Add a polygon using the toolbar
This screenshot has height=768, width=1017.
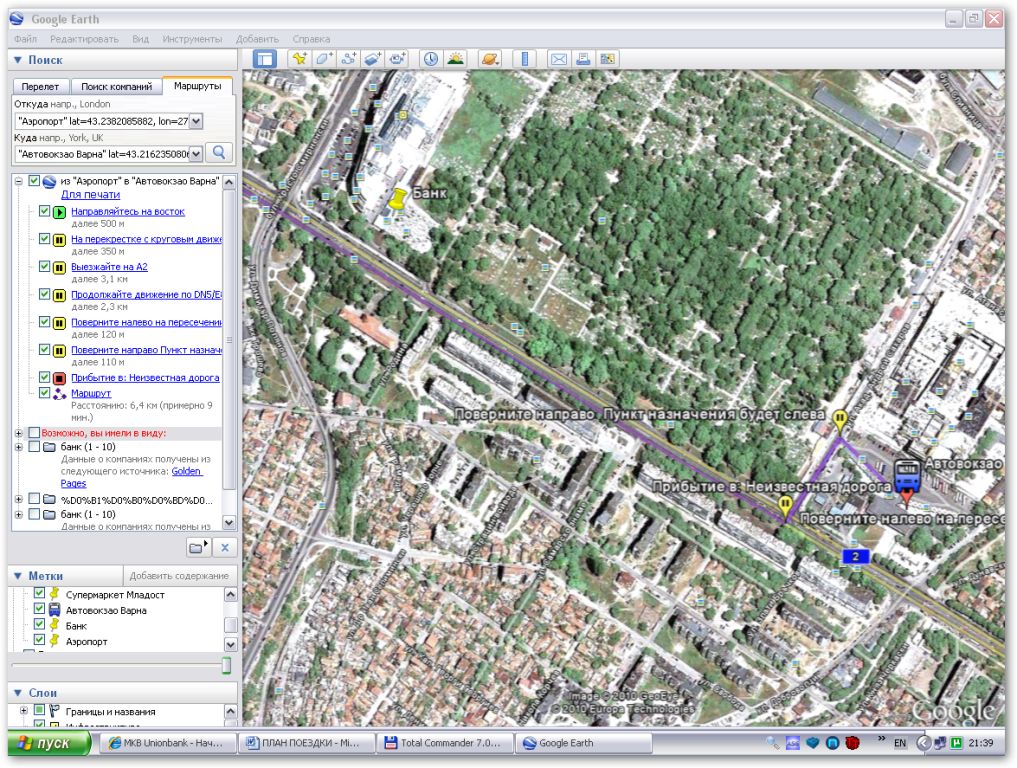(323, 59)
